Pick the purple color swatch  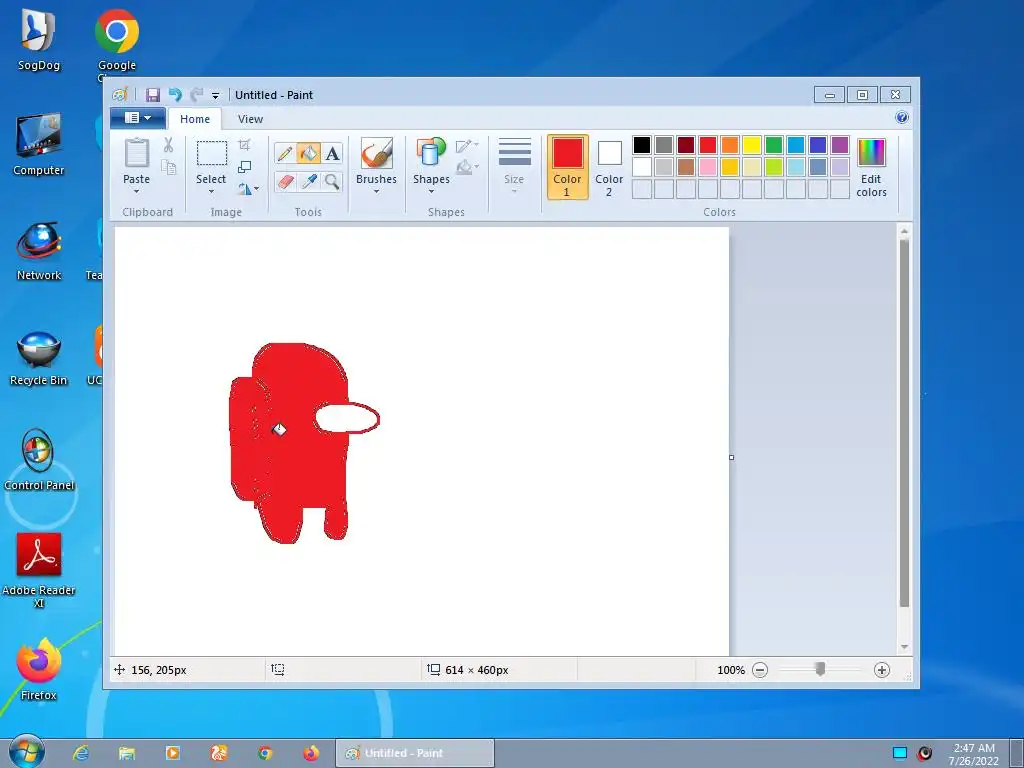coord(840,144)
